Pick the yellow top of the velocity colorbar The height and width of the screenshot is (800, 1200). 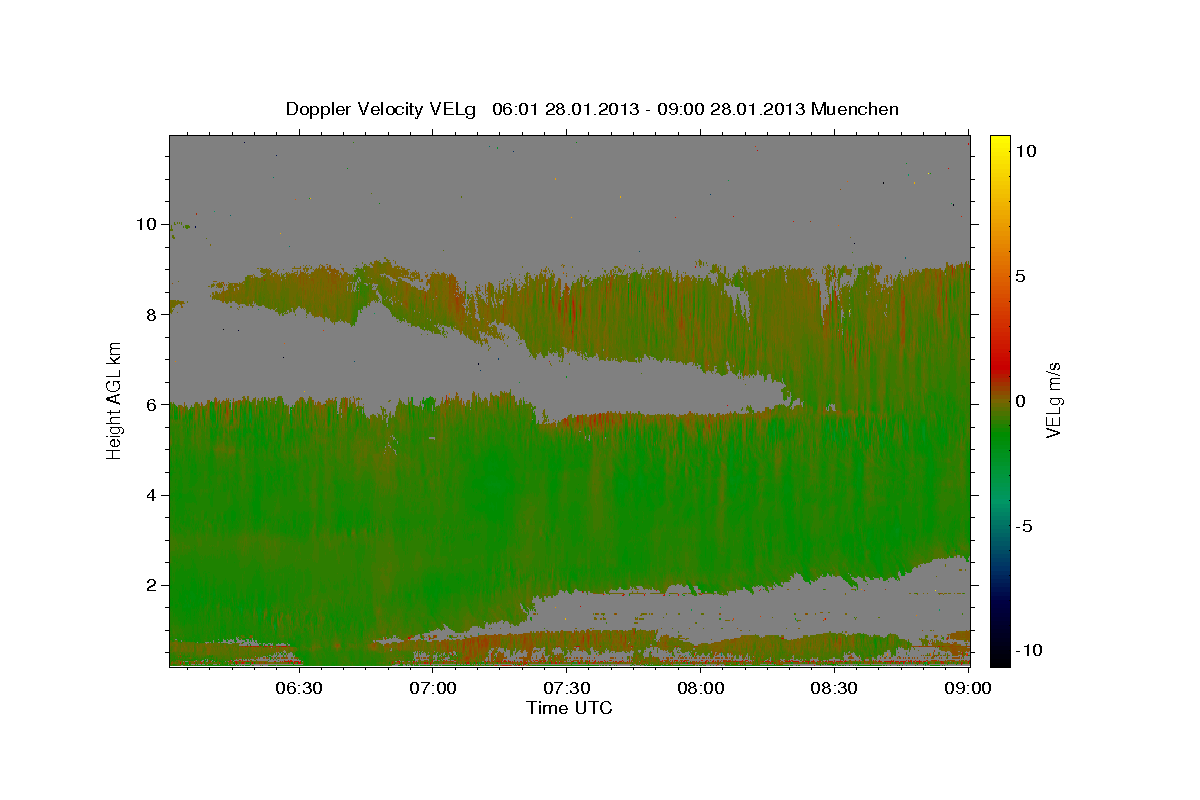(x=999, y=143)
